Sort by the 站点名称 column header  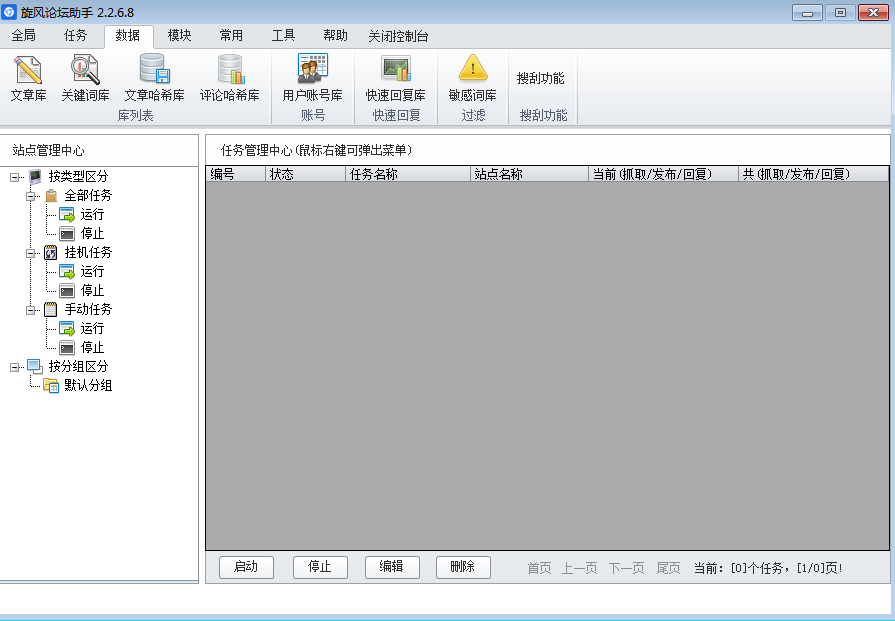(529, 174)
